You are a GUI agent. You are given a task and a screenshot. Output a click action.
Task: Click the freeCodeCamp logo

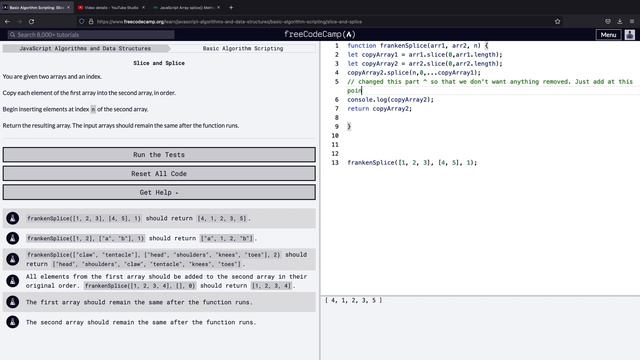(x=320, y=34)
